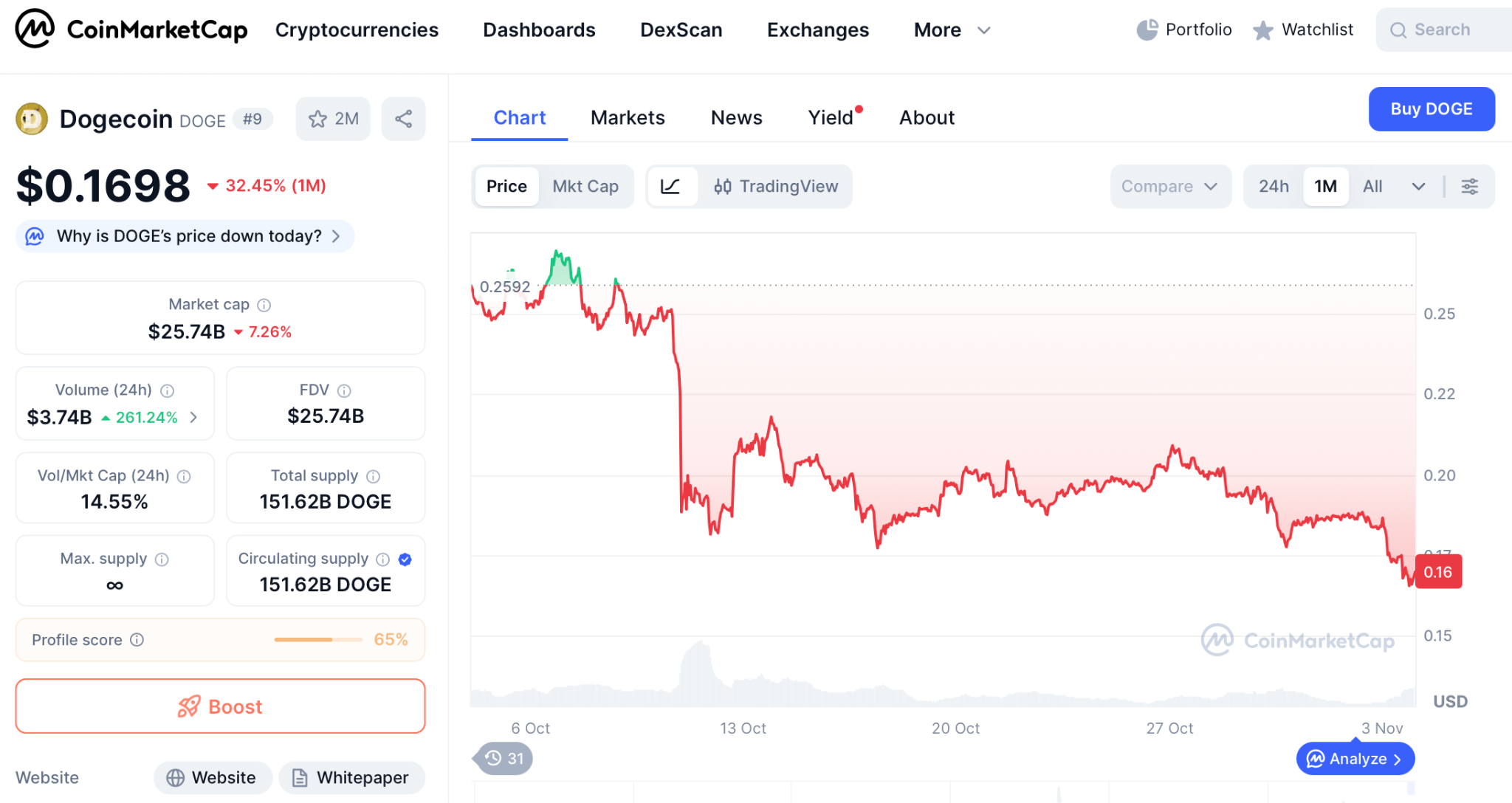Click the history badge showing 31
1512x803 pixels.
(504, 758)
